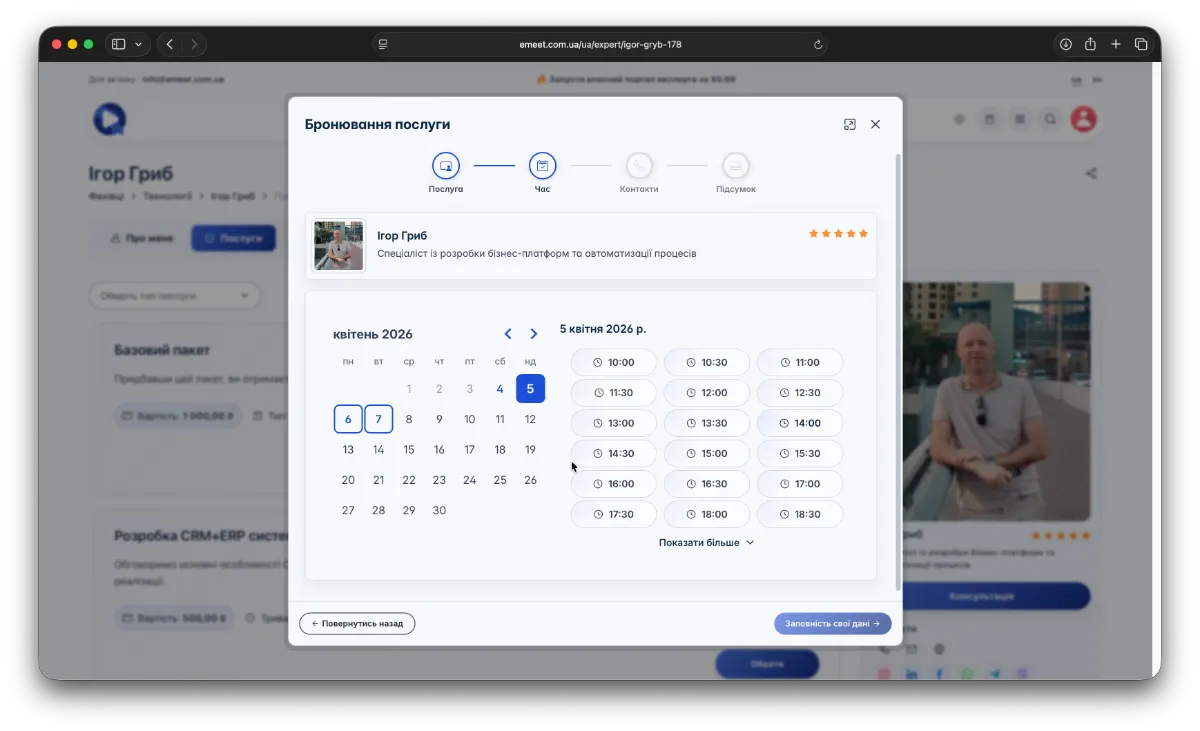Open Safari sidebar dropdown chevron
The width and height of the screenshot is (1200, 731).
coord(138,44)
